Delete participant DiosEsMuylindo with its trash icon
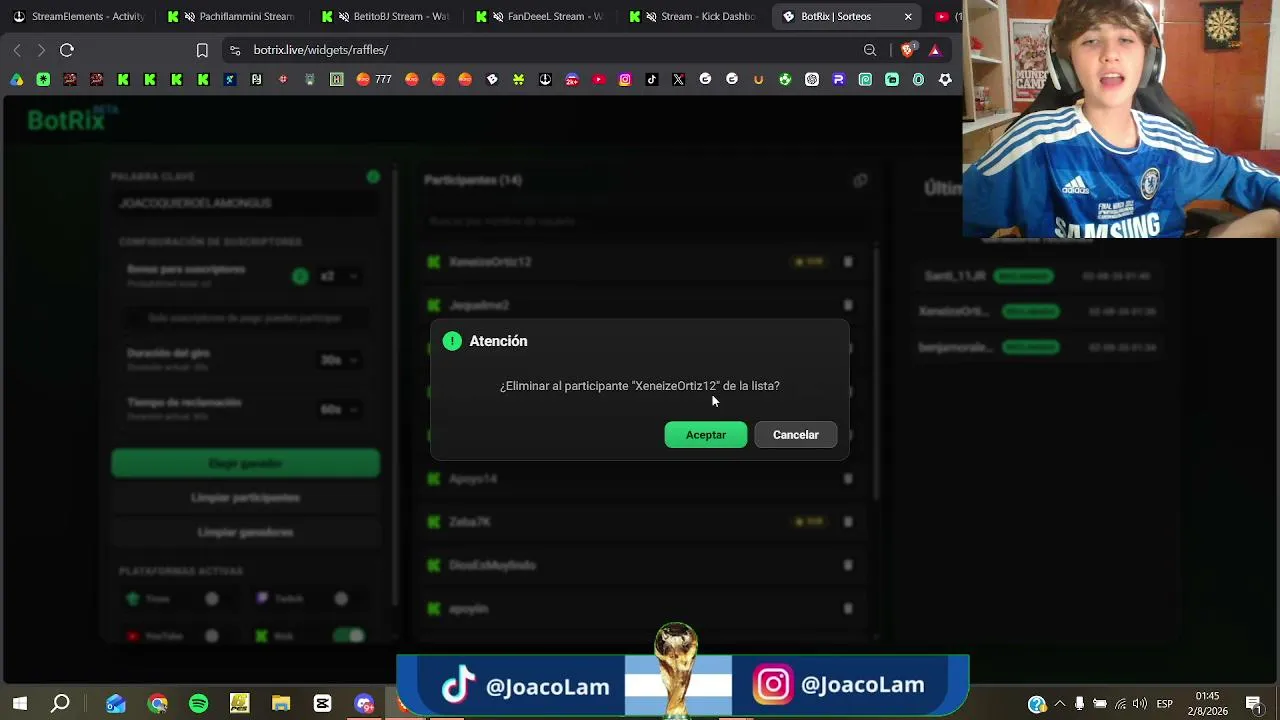This screenshot has width=1280, height=720. tap(848, 565)
